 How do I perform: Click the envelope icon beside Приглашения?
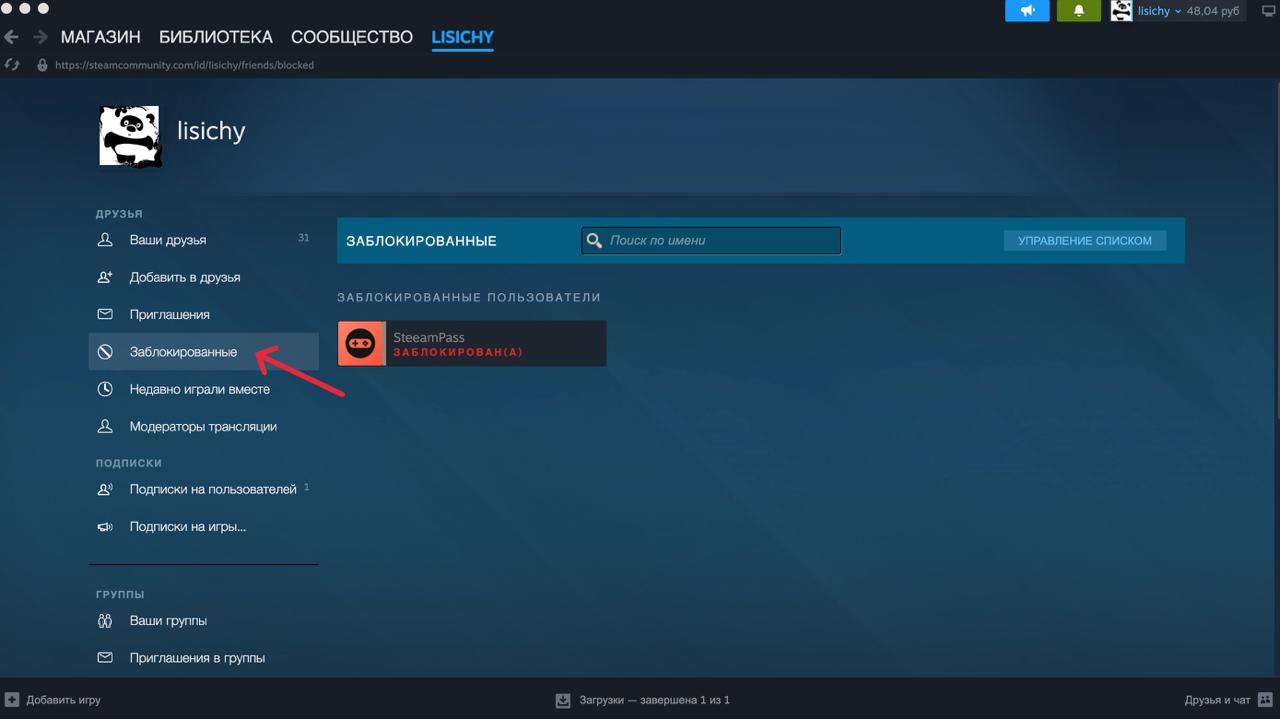click(105, 314)
